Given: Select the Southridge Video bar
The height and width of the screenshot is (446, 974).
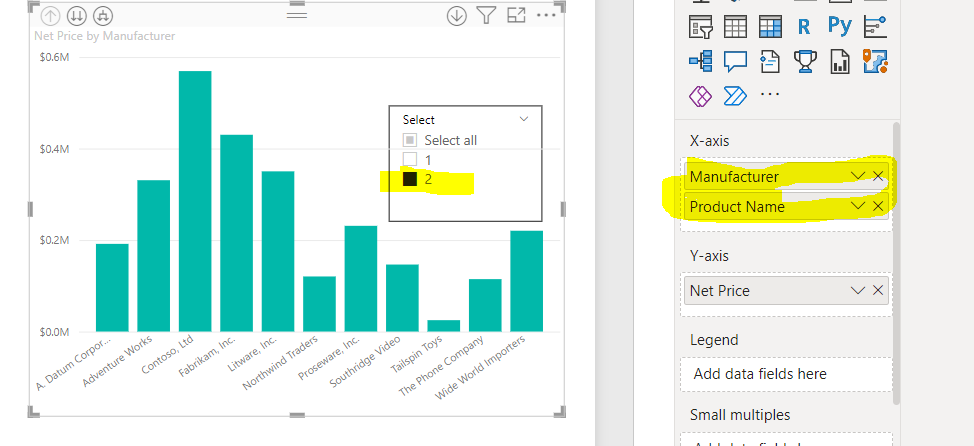Looking at the screenshot, I should [x=403, y=298].
